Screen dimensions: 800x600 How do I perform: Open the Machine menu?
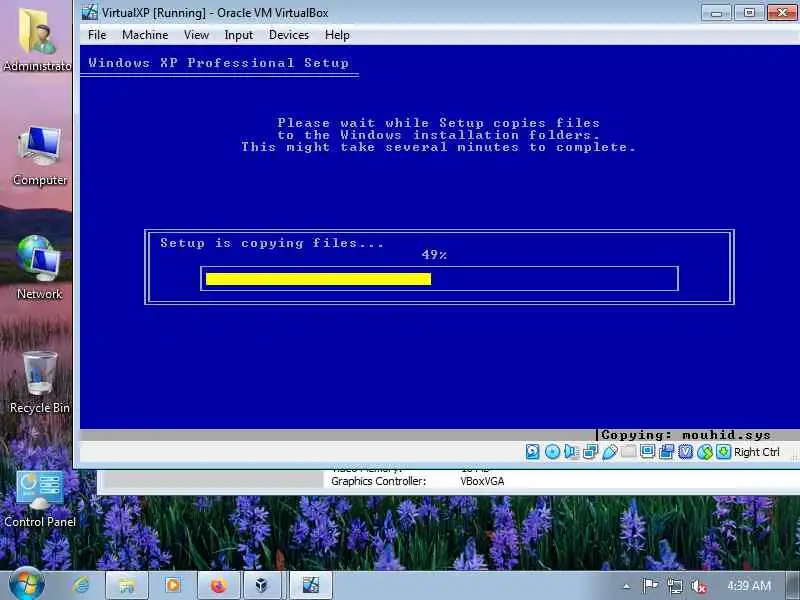point(145,35)
